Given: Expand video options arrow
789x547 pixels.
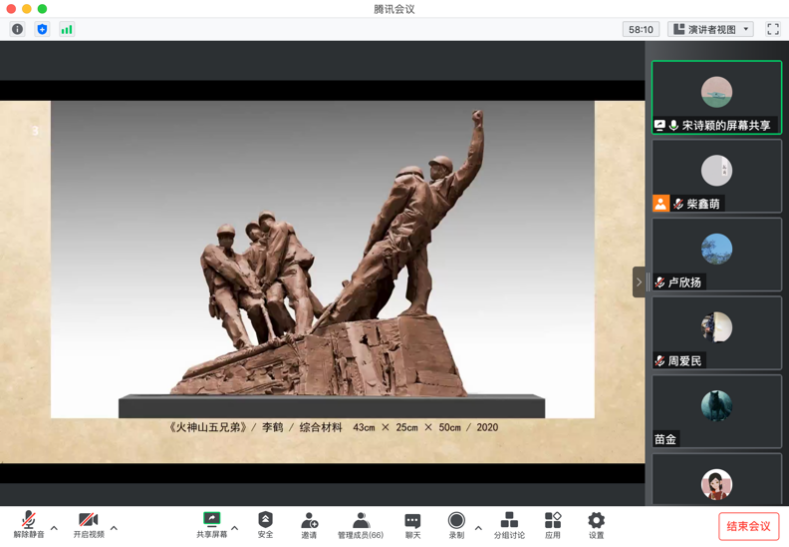Looking at the screenshot, I should pyautogui.click(x=114, y=528).
